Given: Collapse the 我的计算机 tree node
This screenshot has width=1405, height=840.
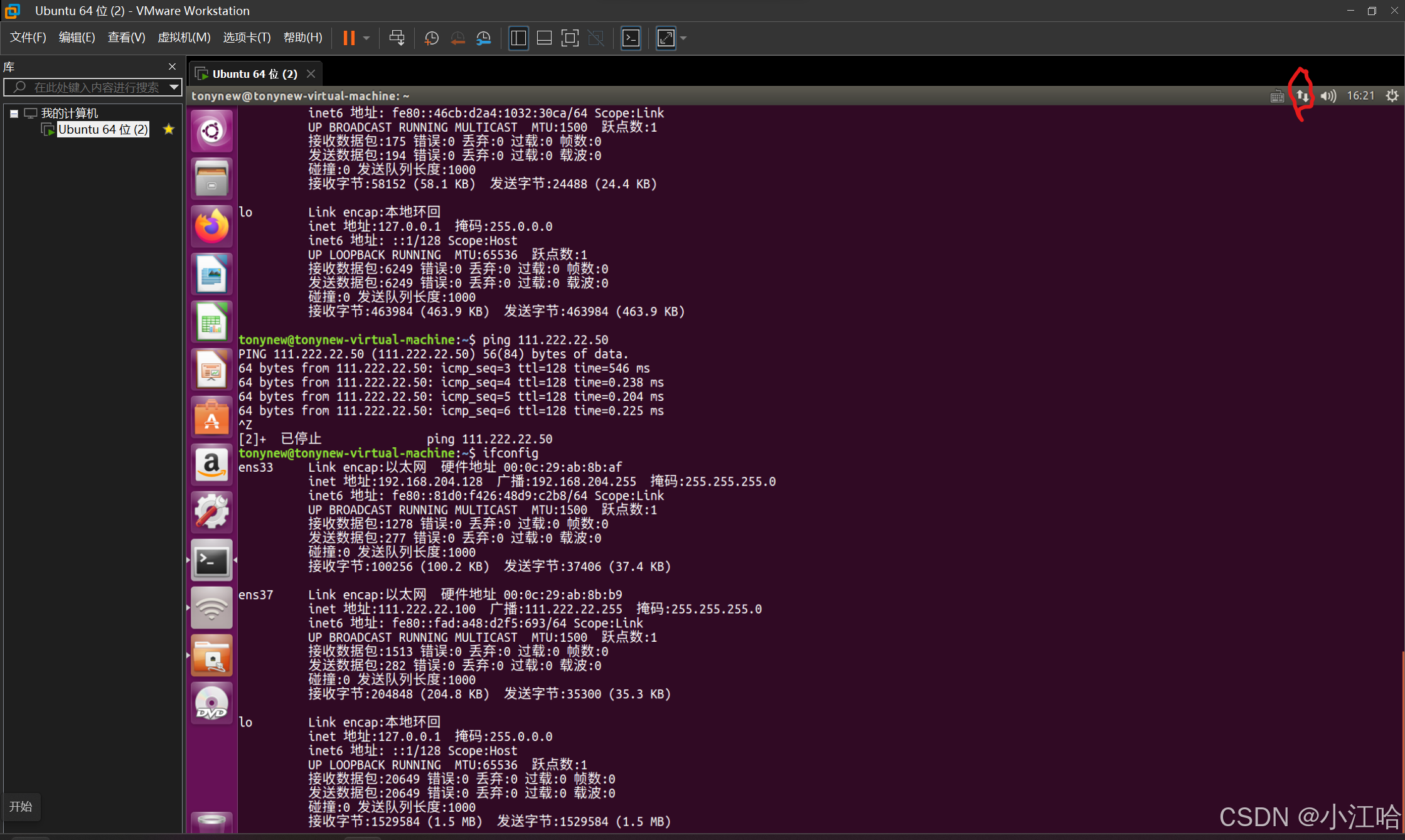Looking at the screenshot, I should tap(14, 114).
